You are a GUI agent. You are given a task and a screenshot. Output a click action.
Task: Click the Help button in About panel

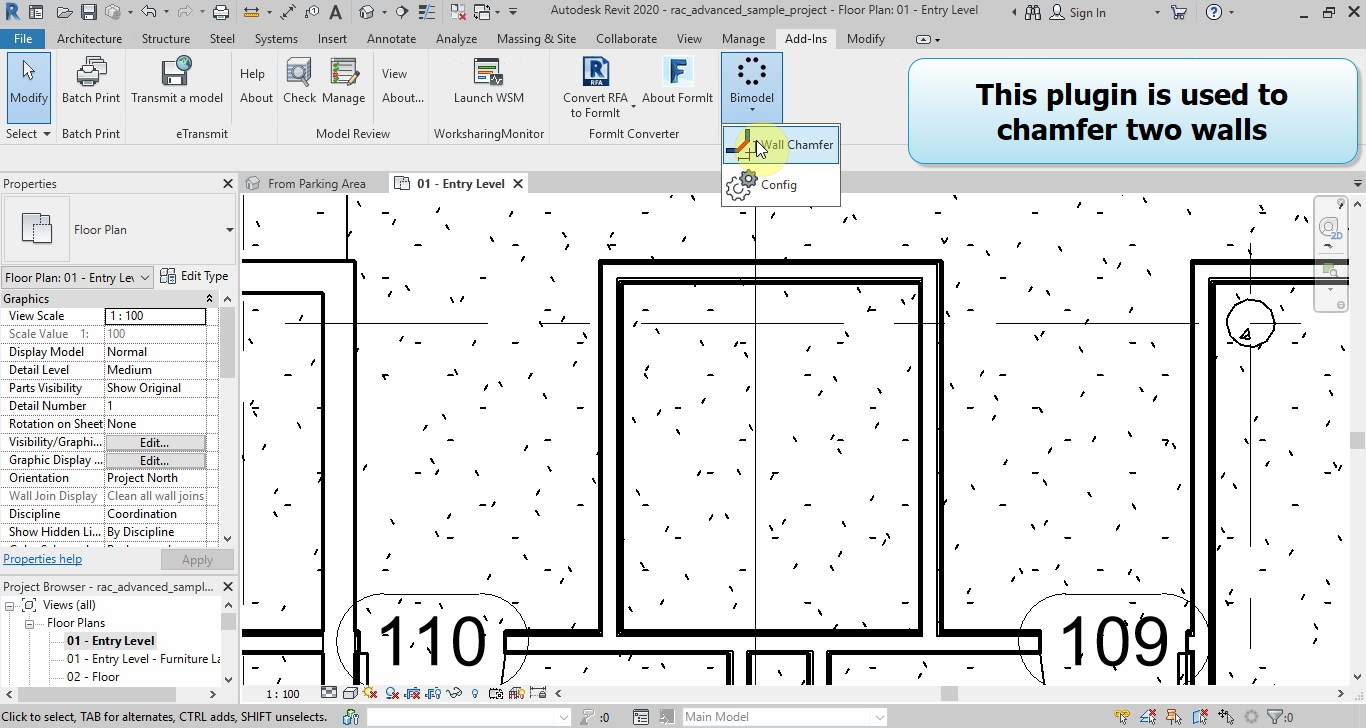tap(252, 74)
